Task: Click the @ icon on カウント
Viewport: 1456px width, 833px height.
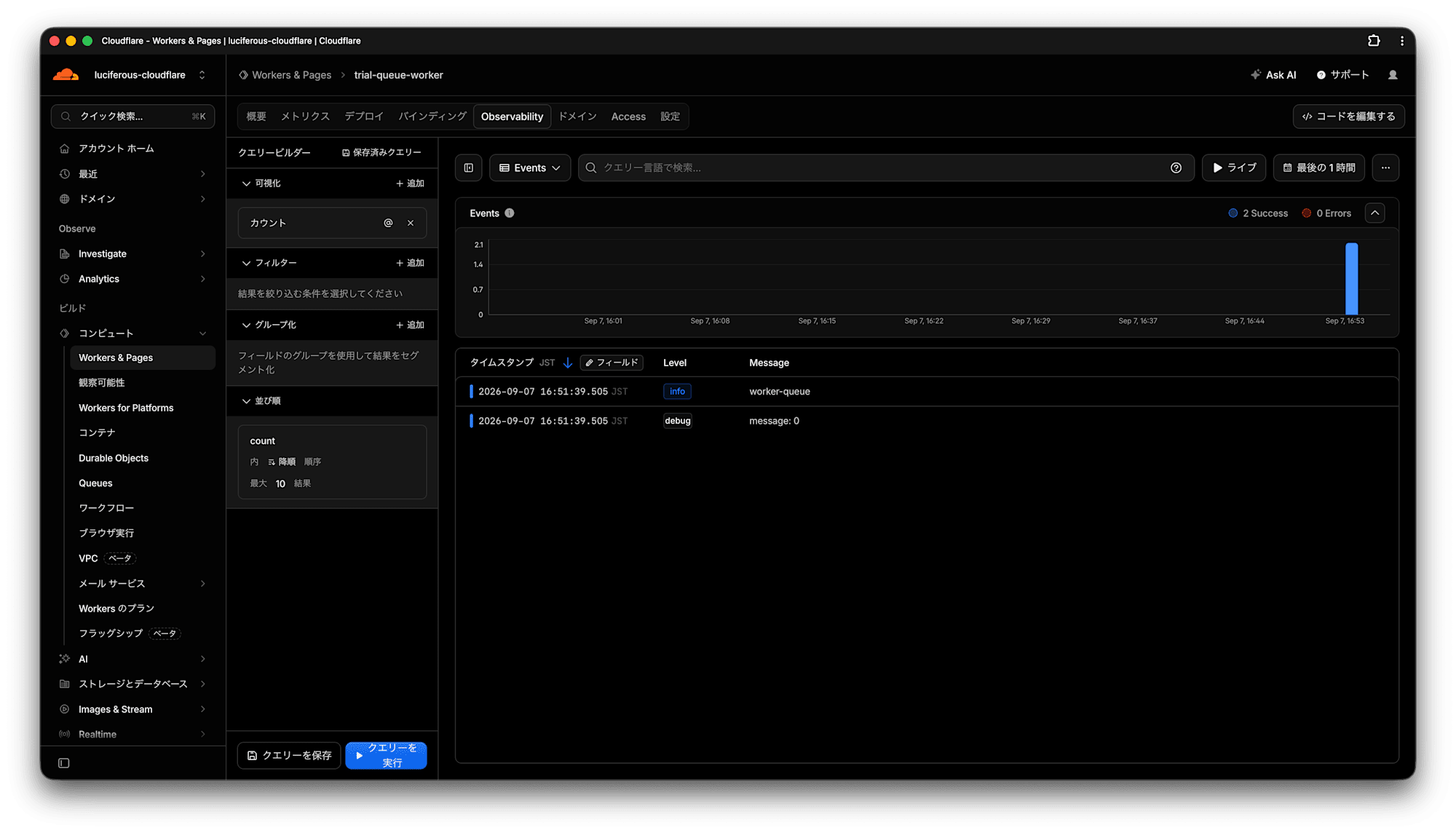Action: (x=388, y=223)
